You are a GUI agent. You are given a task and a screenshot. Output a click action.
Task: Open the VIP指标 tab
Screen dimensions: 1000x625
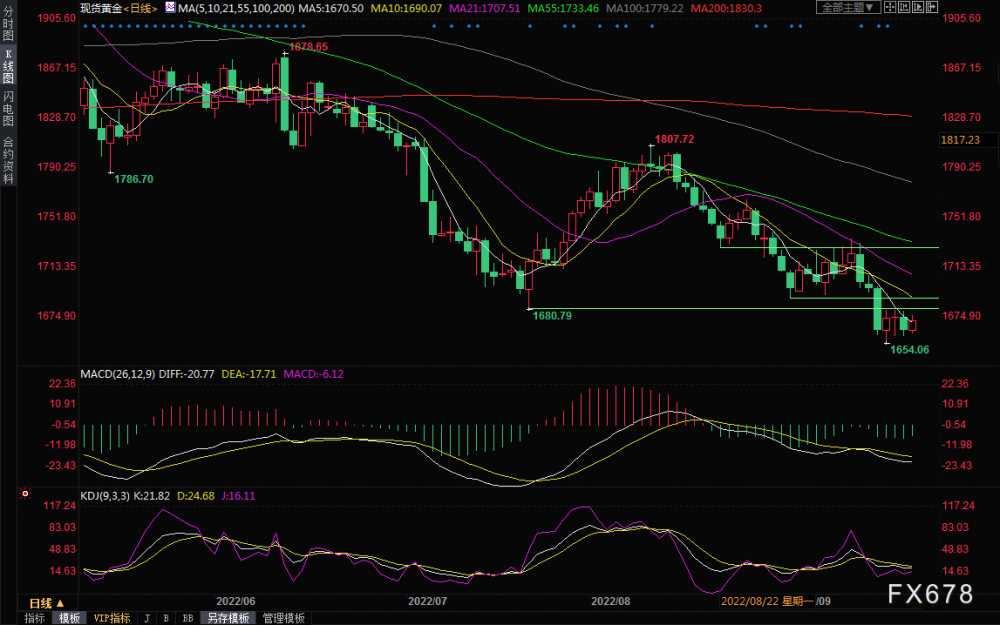(112, 618)
